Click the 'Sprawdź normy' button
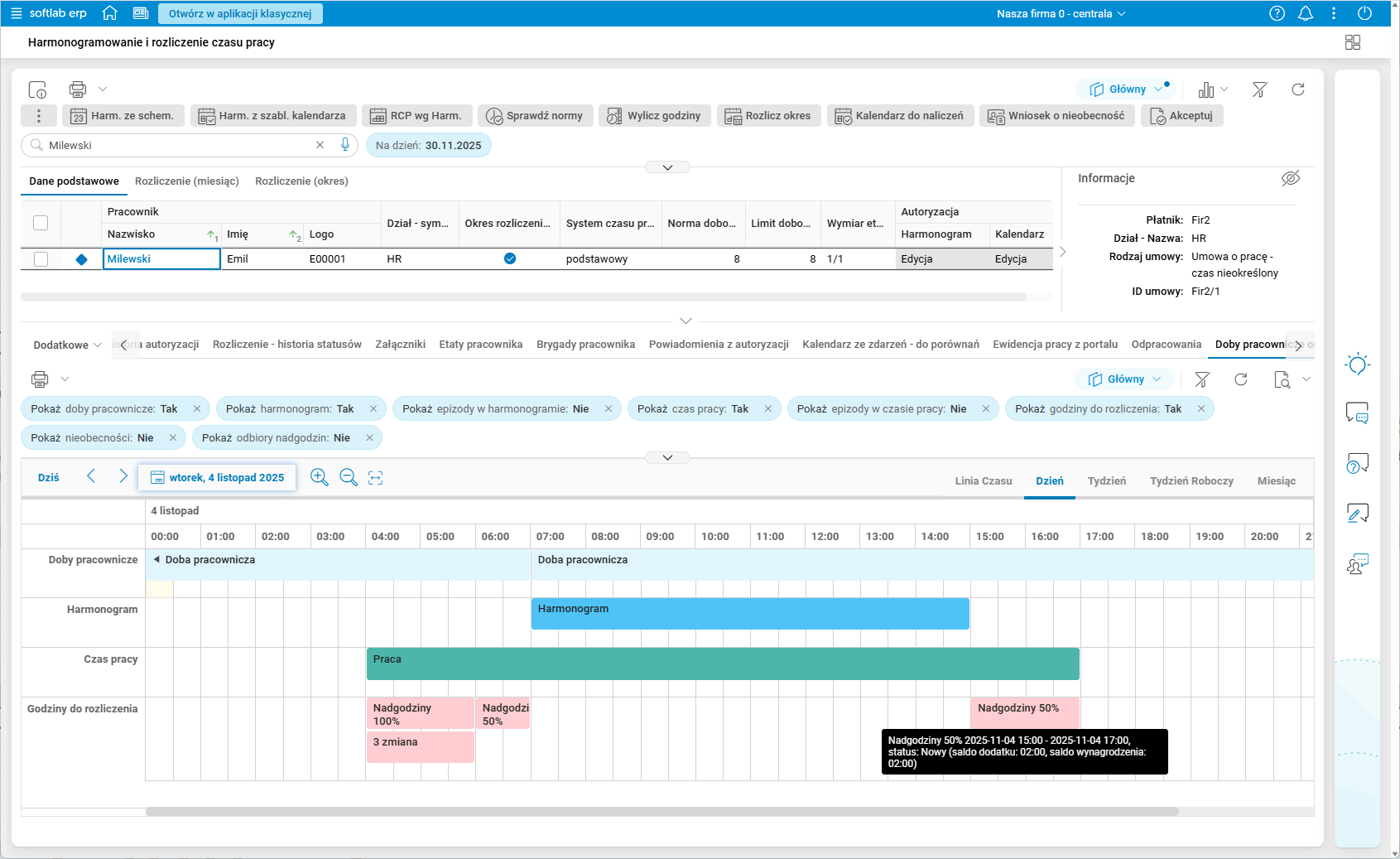1400x859 pixels. point(535,116)
